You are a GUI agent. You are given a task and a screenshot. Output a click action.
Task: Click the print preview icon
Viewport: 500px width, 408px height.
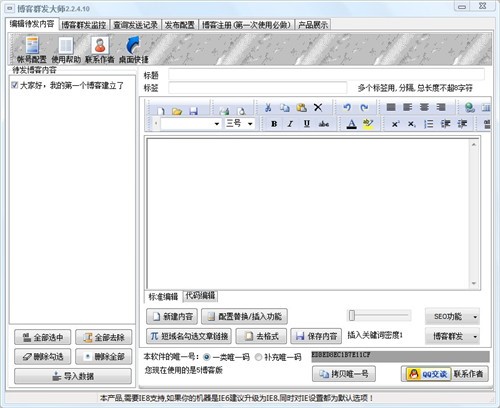(241, 110)
